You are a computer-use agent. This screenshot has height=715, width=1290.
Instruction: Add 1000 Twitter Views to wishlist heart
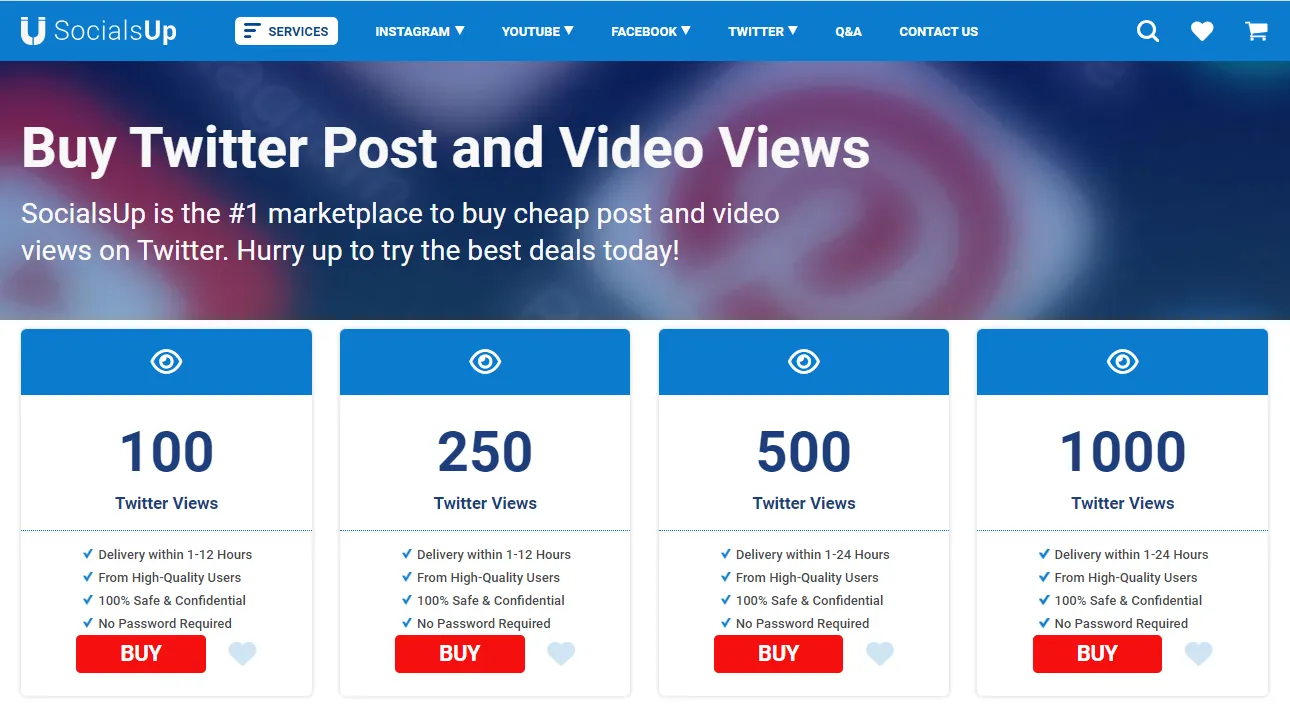click(1198, 654)
